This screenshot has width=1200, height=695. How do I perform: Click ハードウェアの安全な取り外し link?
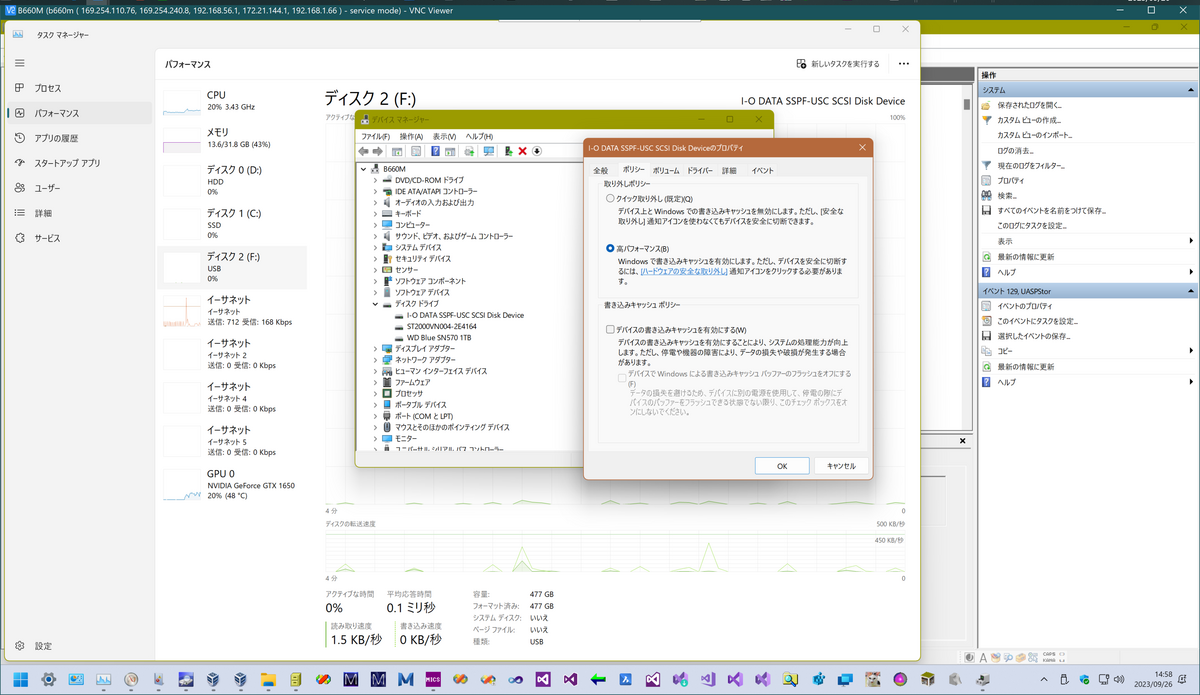point(684,271)
